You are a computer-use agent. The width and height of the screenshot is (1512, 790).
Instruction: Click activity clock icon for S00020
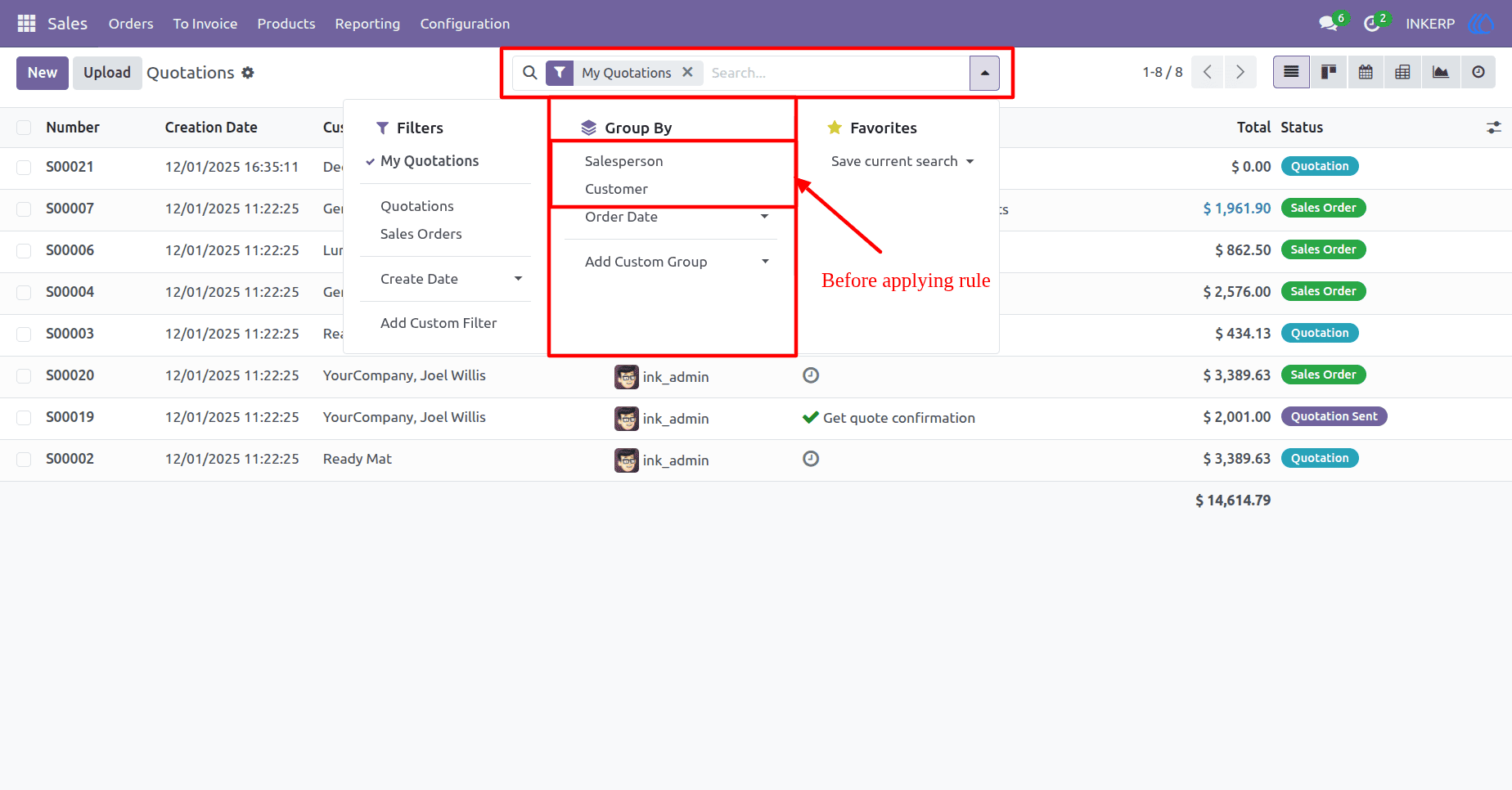[811, 375]
